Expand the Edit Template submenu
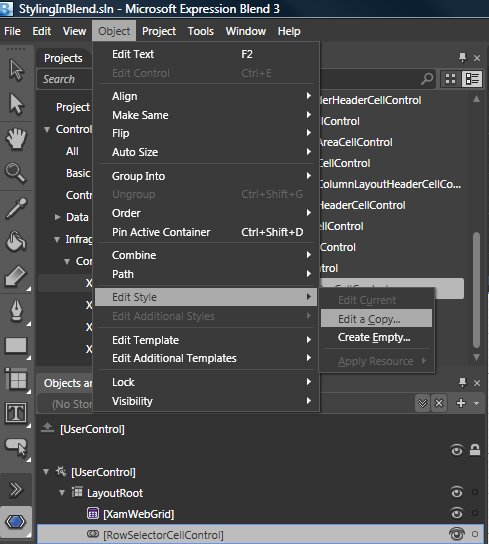 [x=206, y=340]
